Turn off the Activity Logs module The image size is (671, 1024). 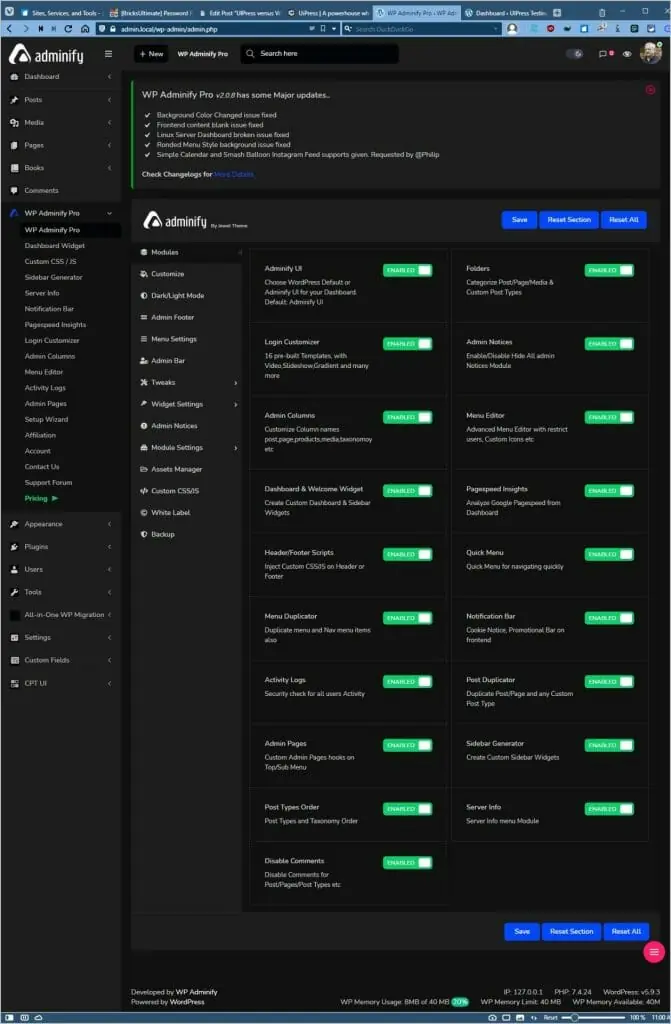407,682
